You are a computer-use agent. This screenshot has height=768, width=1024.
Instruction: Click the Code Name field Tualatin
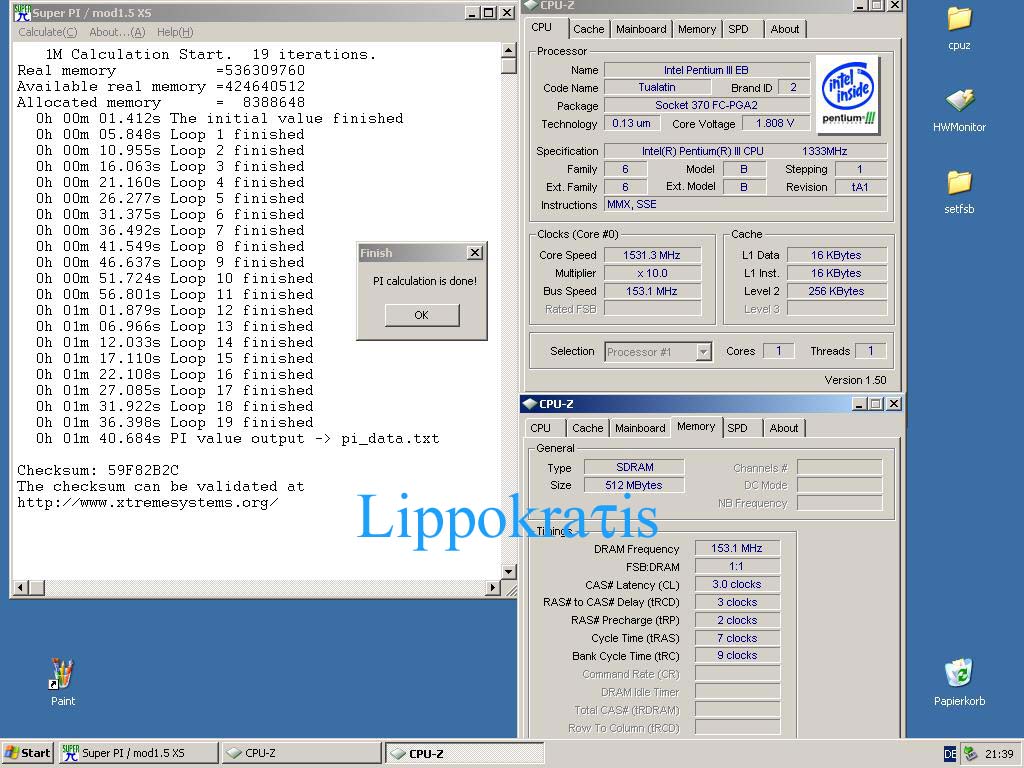(x=657, y=87)
